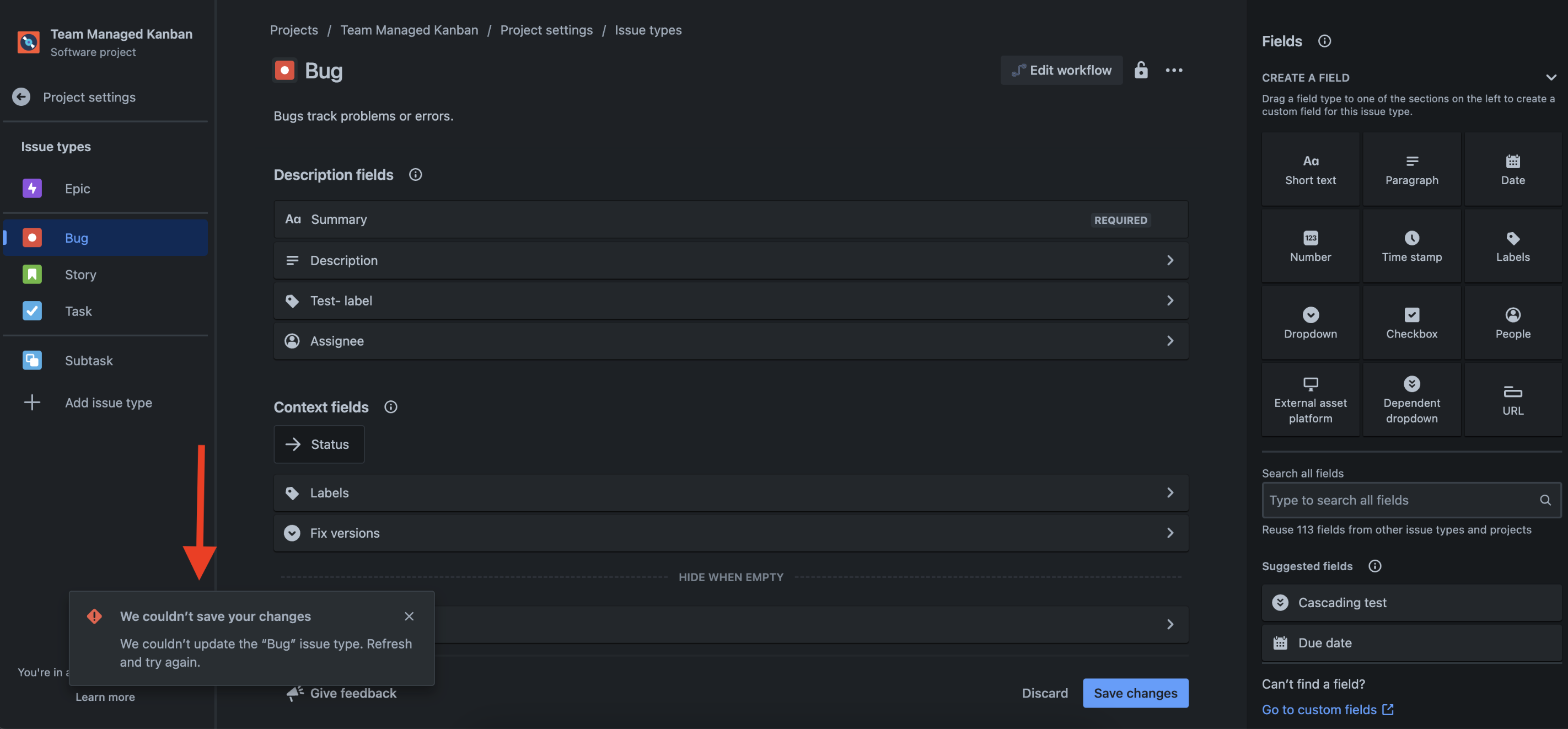Click the Bug issue type icon beside title
This screenshot has height=729, width=1568.
click(284, 71)
